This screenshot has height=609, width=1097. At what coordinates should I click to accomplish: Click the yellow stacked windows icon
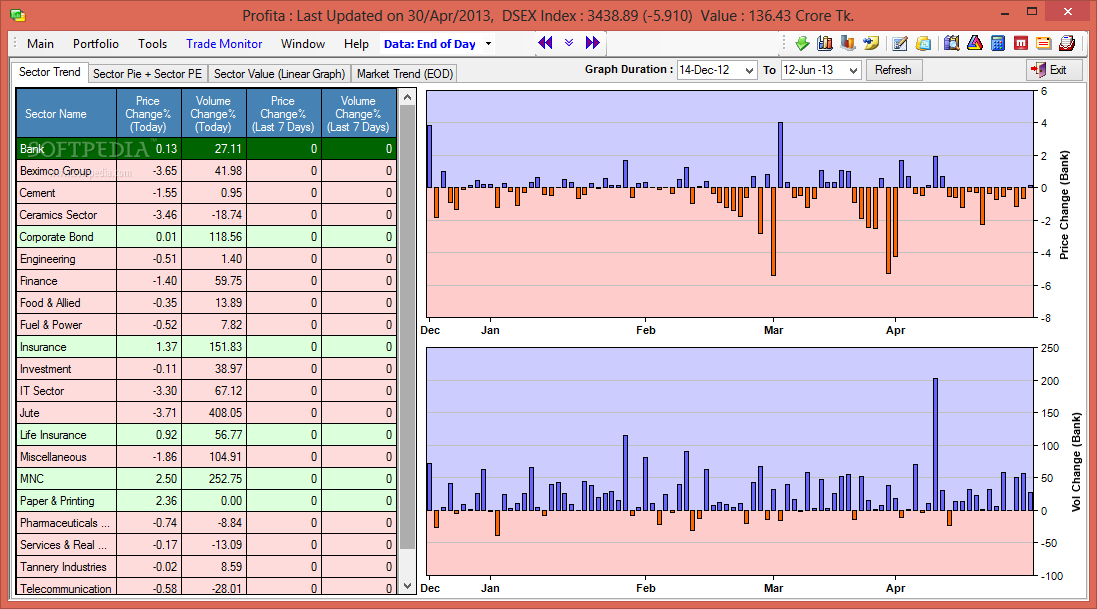tap(923, 43)
